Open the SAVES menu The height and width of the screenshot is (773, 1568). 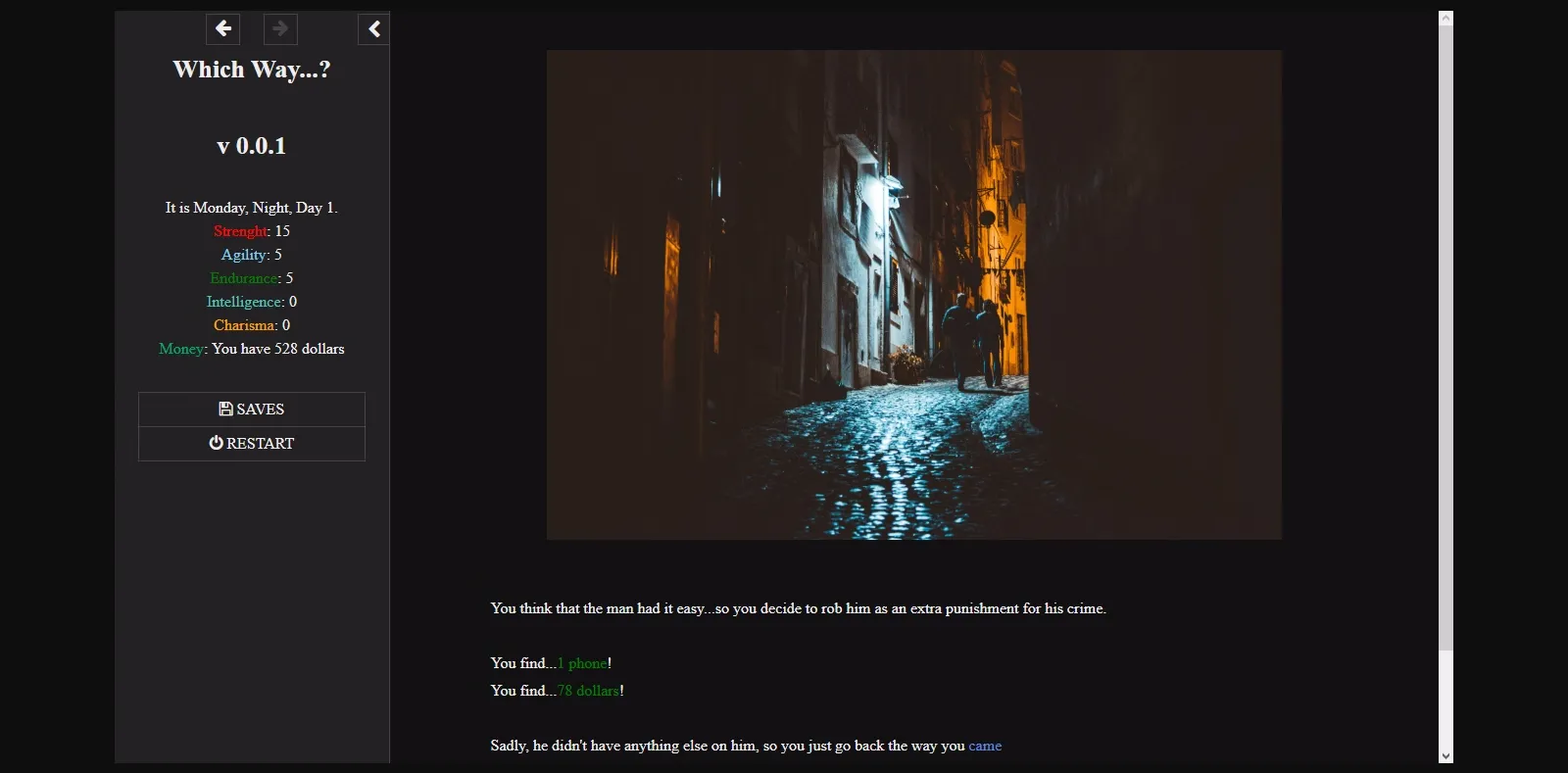pyautogui.click(x=252, y=410)
